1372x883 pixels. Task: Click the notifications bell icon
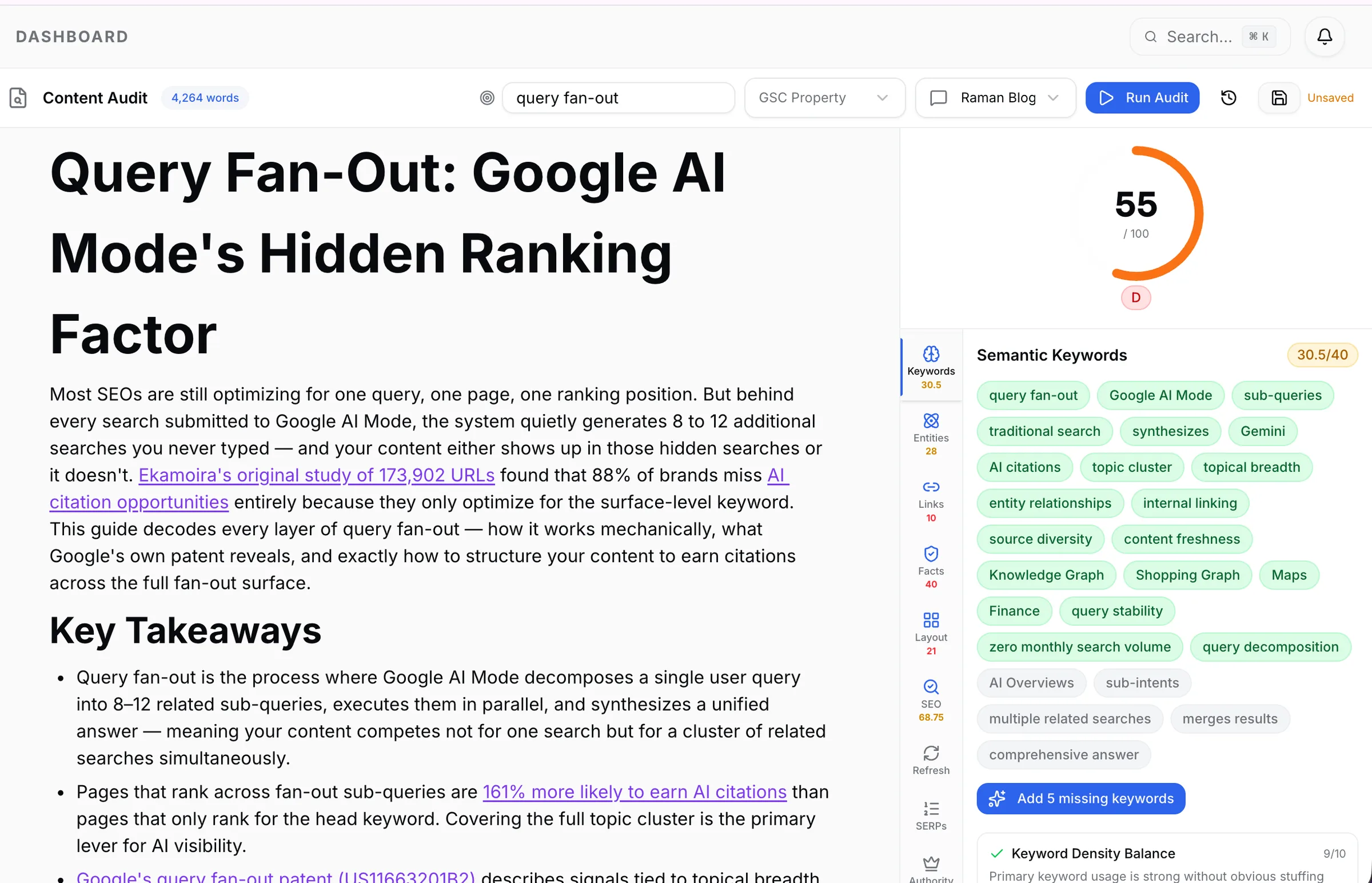tap(1324, 37)
